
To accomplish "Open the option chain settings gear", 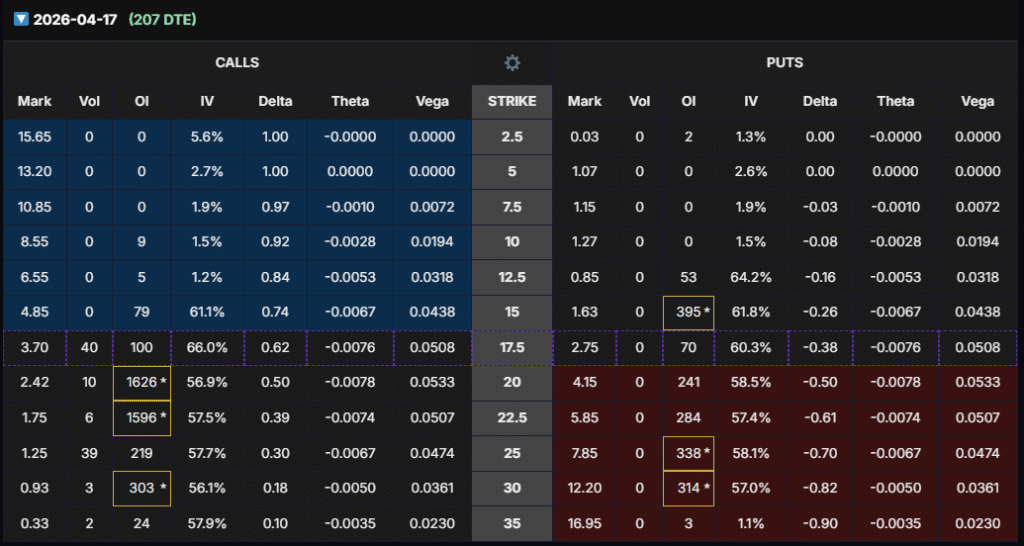I will tap(512, 63).
